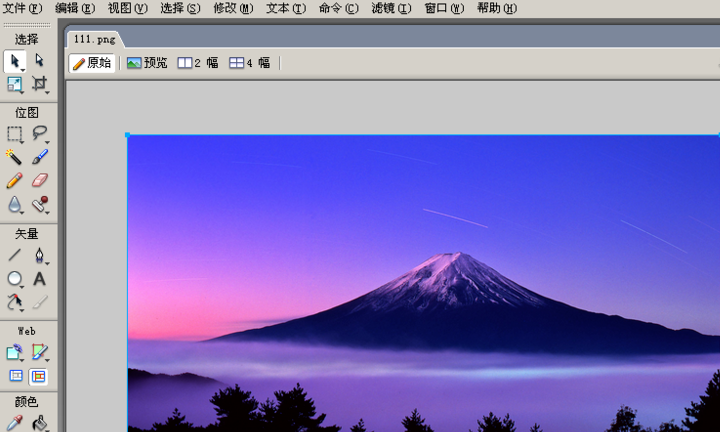720x432 pixels.
Task: Select the Rubber Stamp tool
Action: click(x=39, y=204)
